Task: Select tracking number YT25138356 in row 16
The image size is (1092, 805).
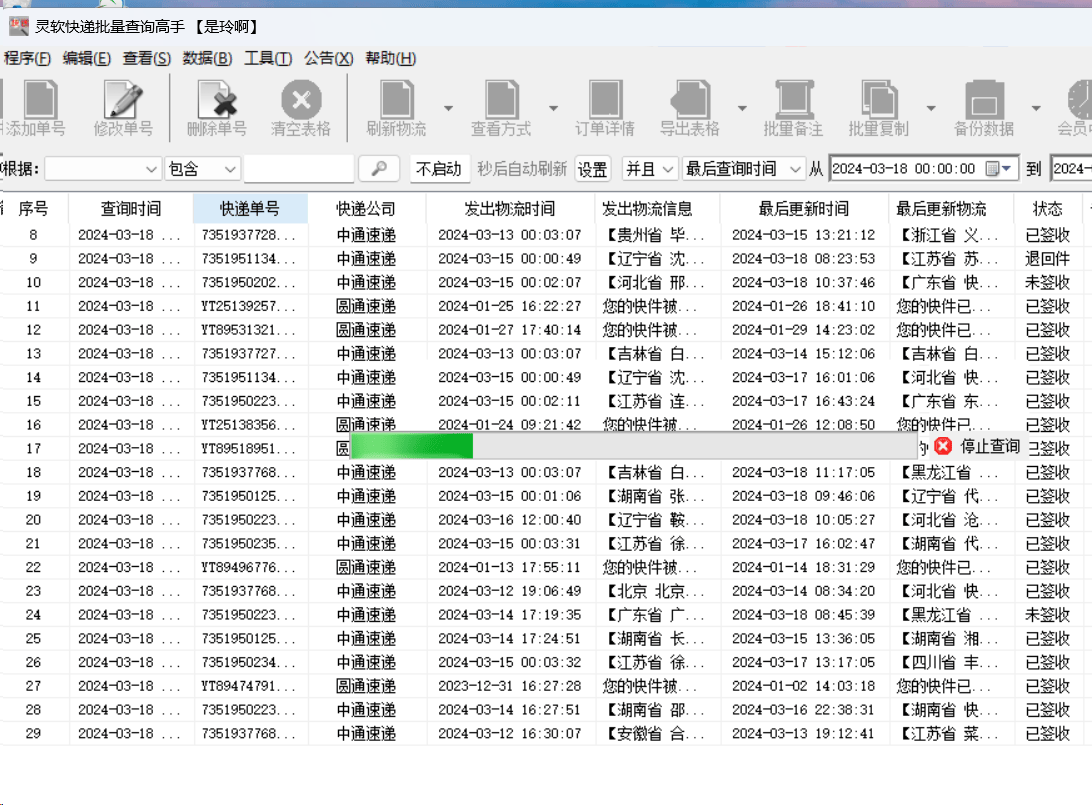Action: [249, 425]
